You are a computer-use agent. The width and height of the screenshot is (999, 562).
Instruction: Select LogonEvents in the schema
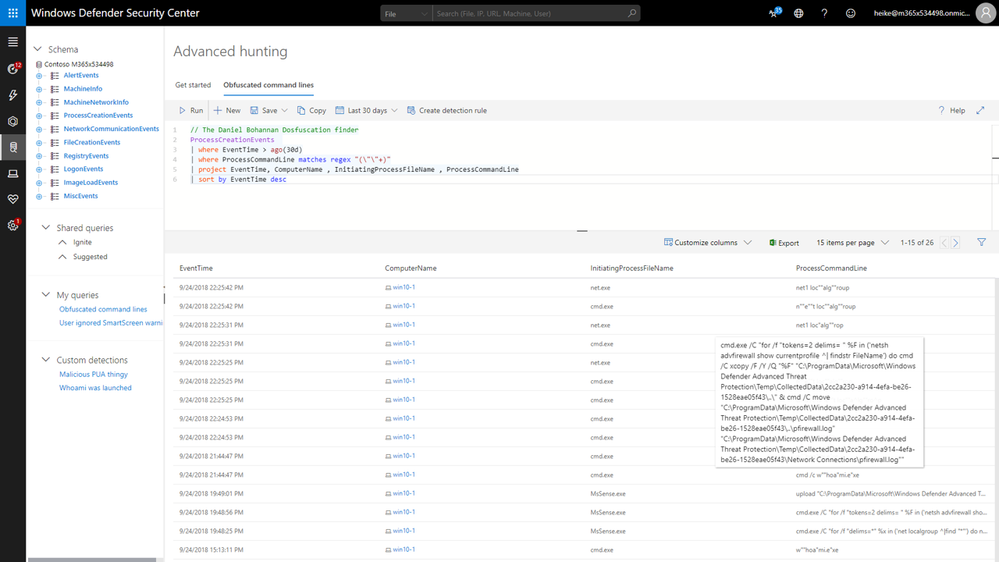pos(83,169)
